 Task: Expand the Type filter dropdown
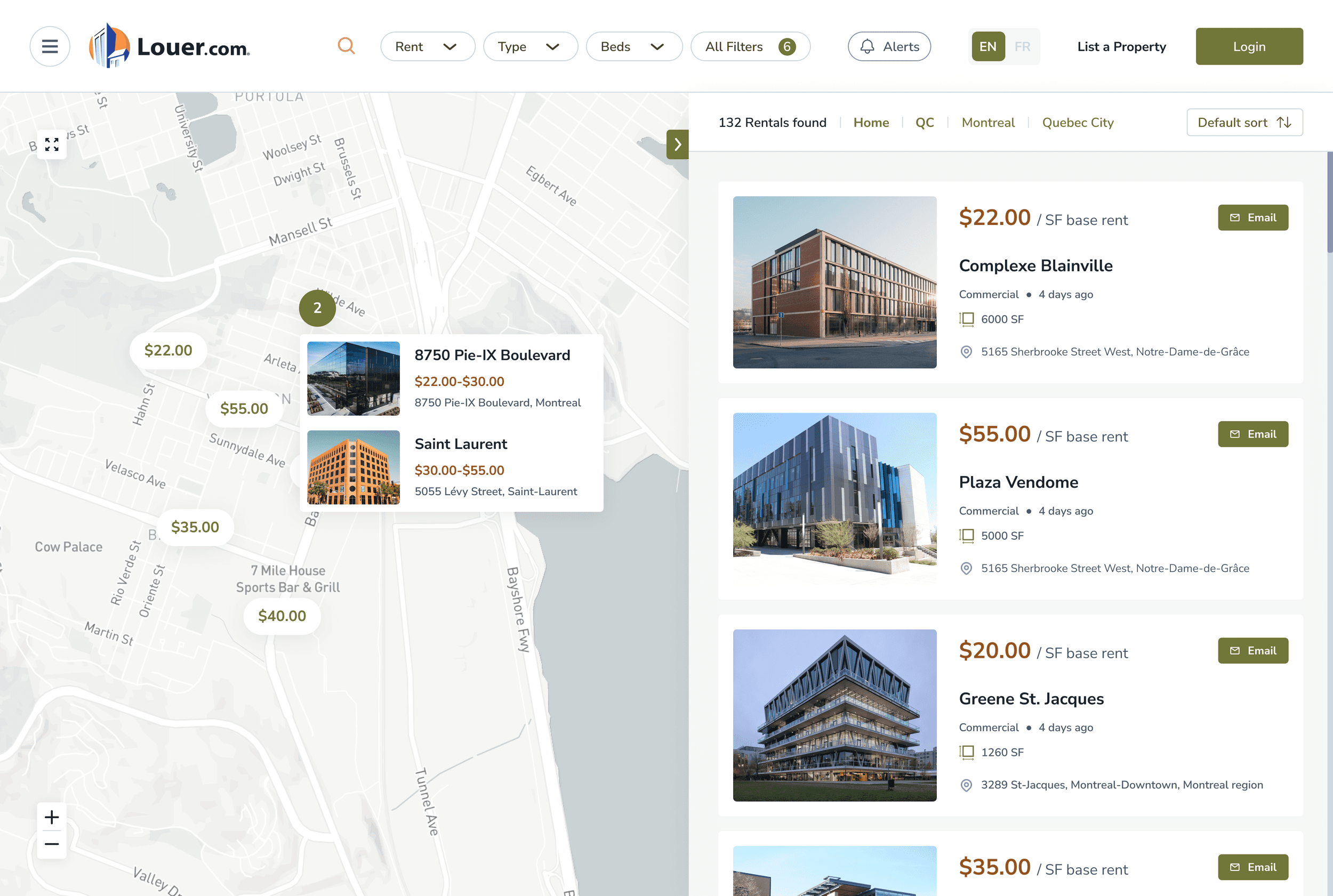530,46
